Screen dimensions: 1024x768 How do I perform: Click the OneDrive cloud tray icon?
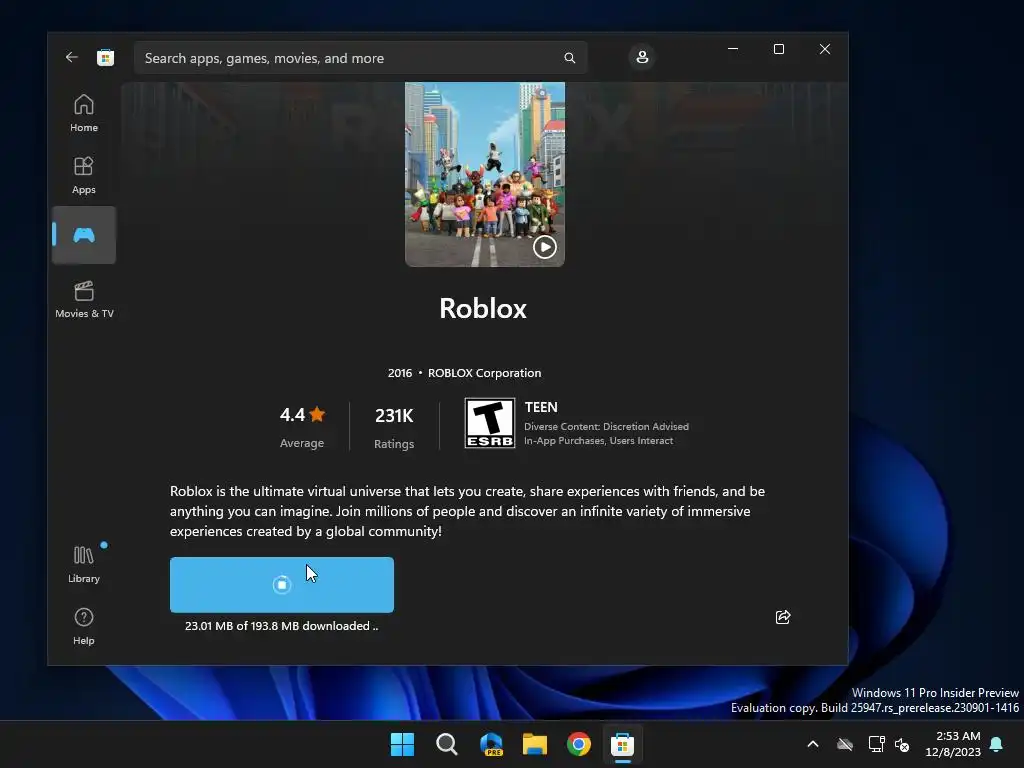click(845, 744)
